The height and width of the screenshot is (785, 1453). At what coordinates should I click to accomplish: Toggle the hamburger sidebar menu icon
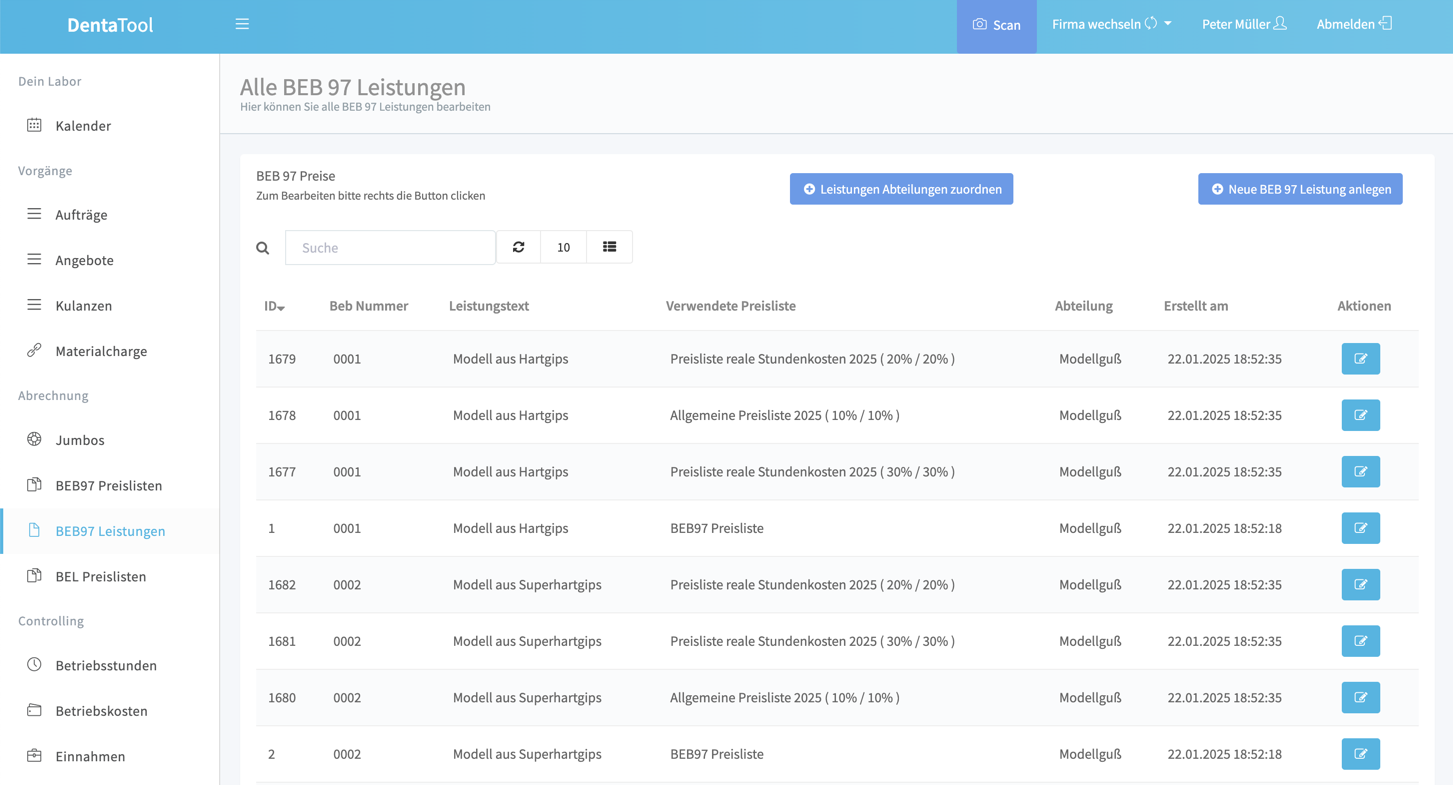tap(242, 24)
